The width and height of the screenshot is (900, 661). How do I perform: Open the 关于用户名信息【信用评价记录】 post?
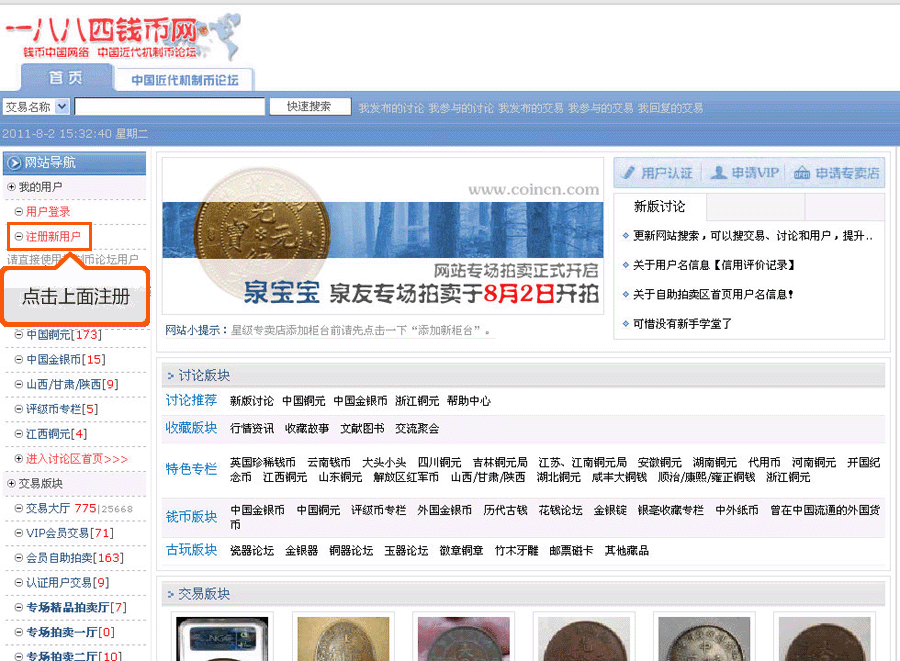point(713,265)
